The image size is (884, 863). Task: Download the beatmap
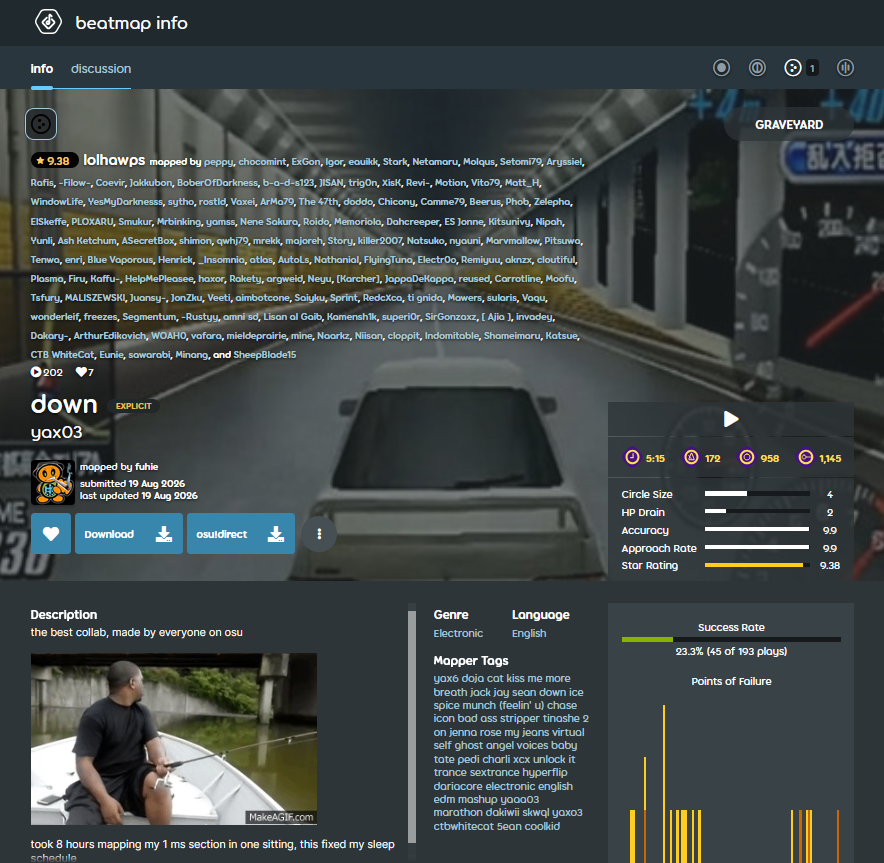[x=129, y=533]
